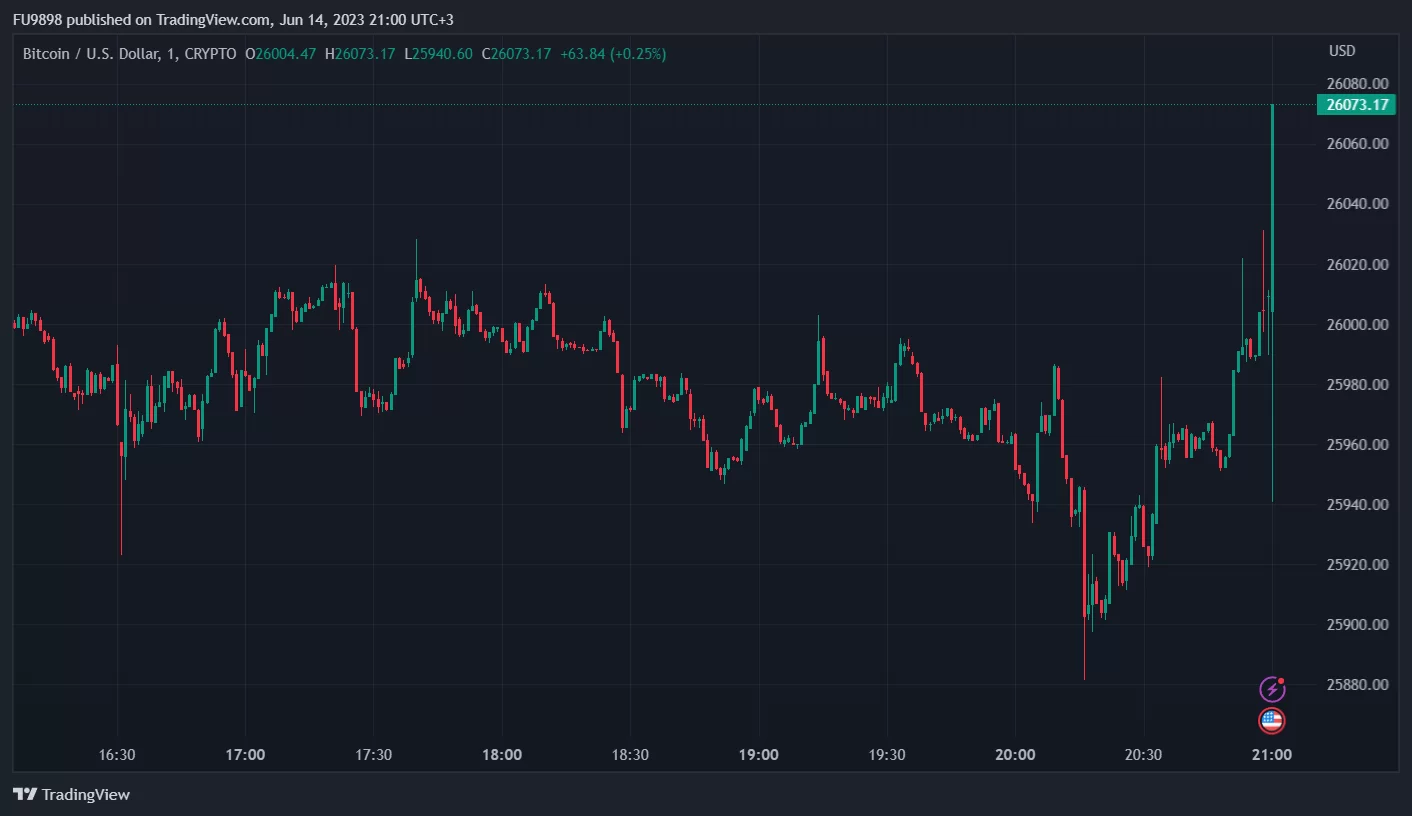The height and width of the screenshot is (816, 1412).
Task: Click the tall green candle at 21:00
Action: pyautogui.click(x=1272, y=200)
